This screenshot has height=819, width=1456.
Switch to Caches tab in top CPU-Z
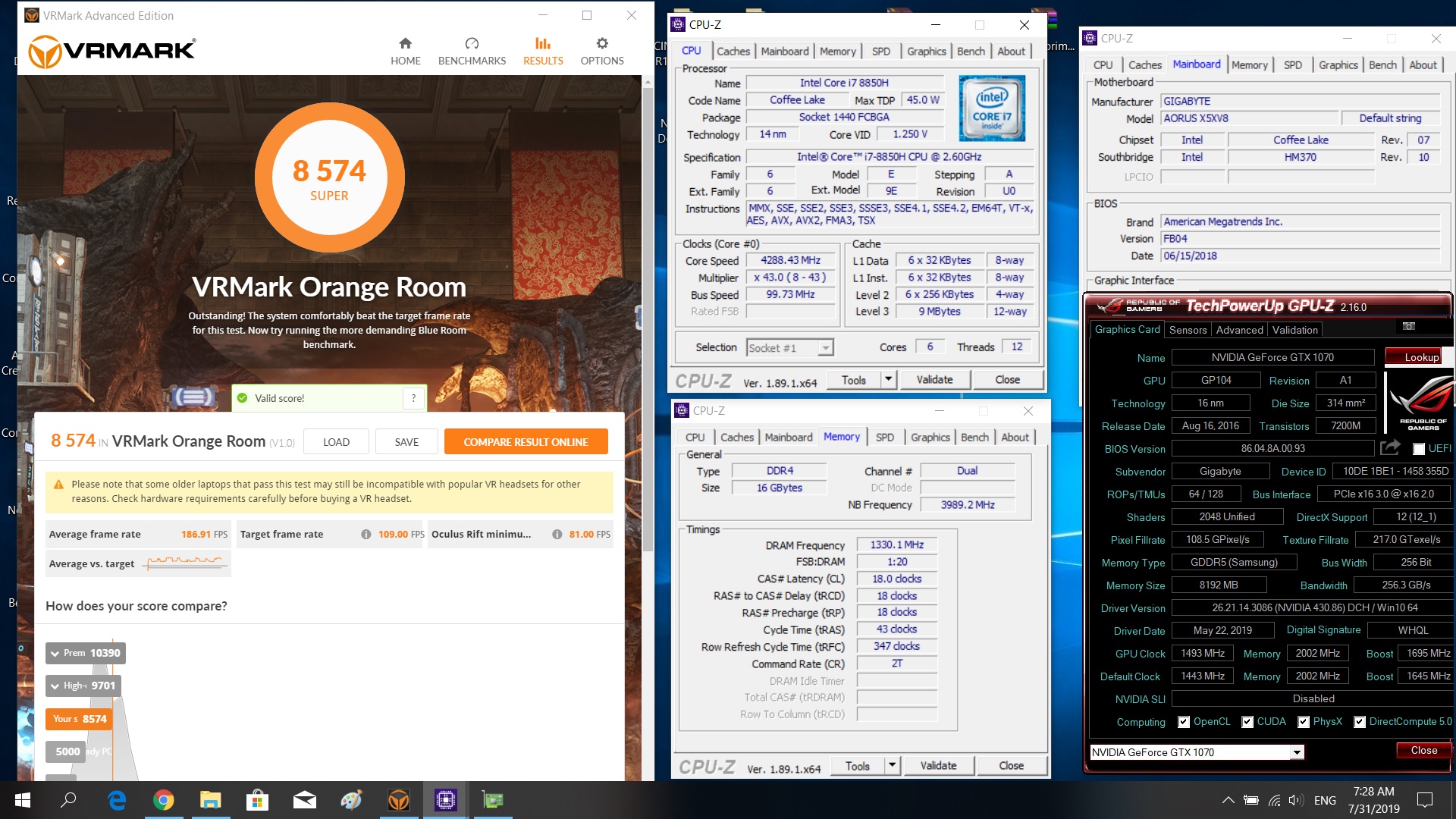tap(733, 52)
